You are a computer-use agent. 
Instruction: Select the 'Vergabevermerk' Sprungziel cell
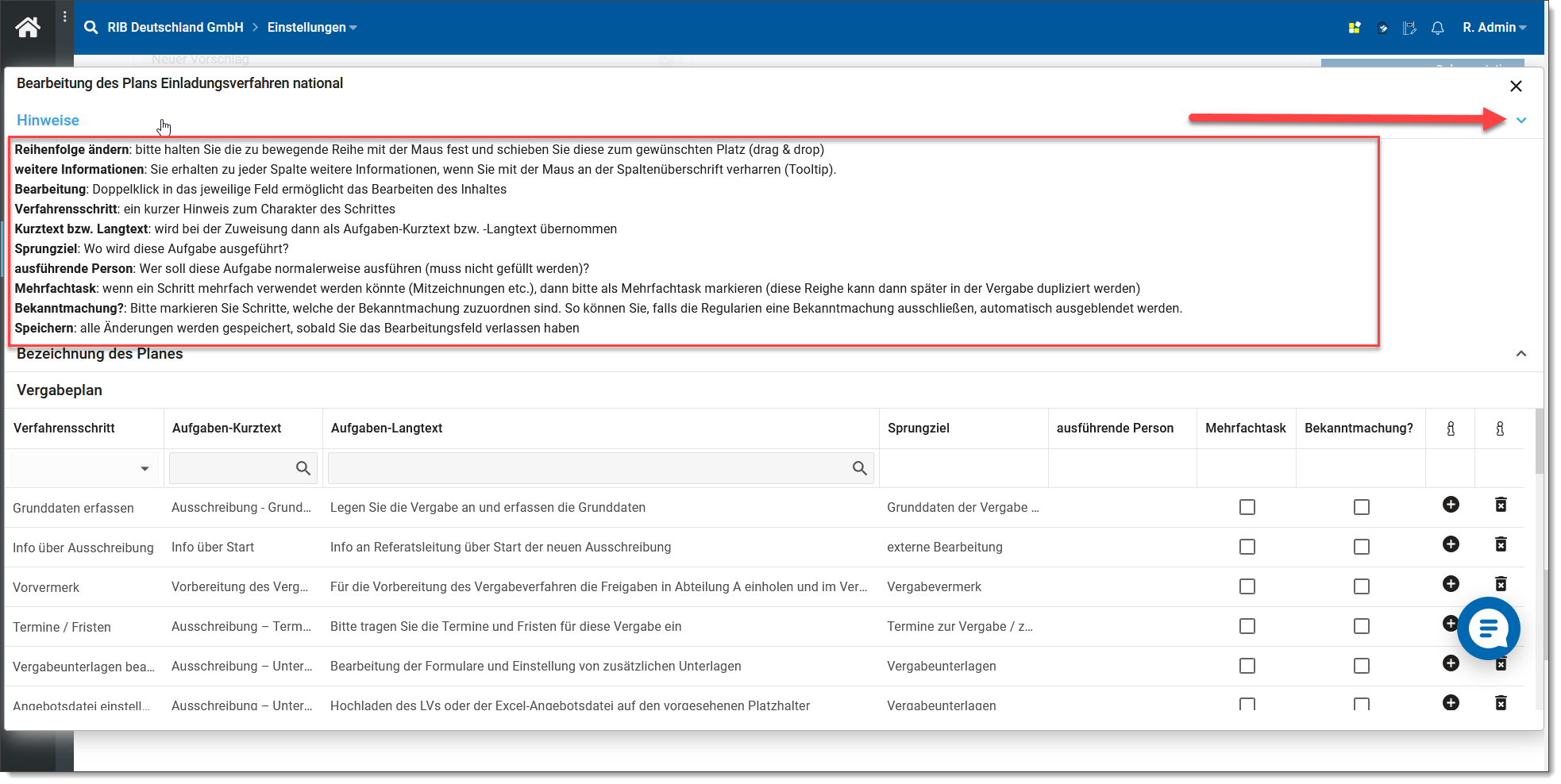[934, 586]
